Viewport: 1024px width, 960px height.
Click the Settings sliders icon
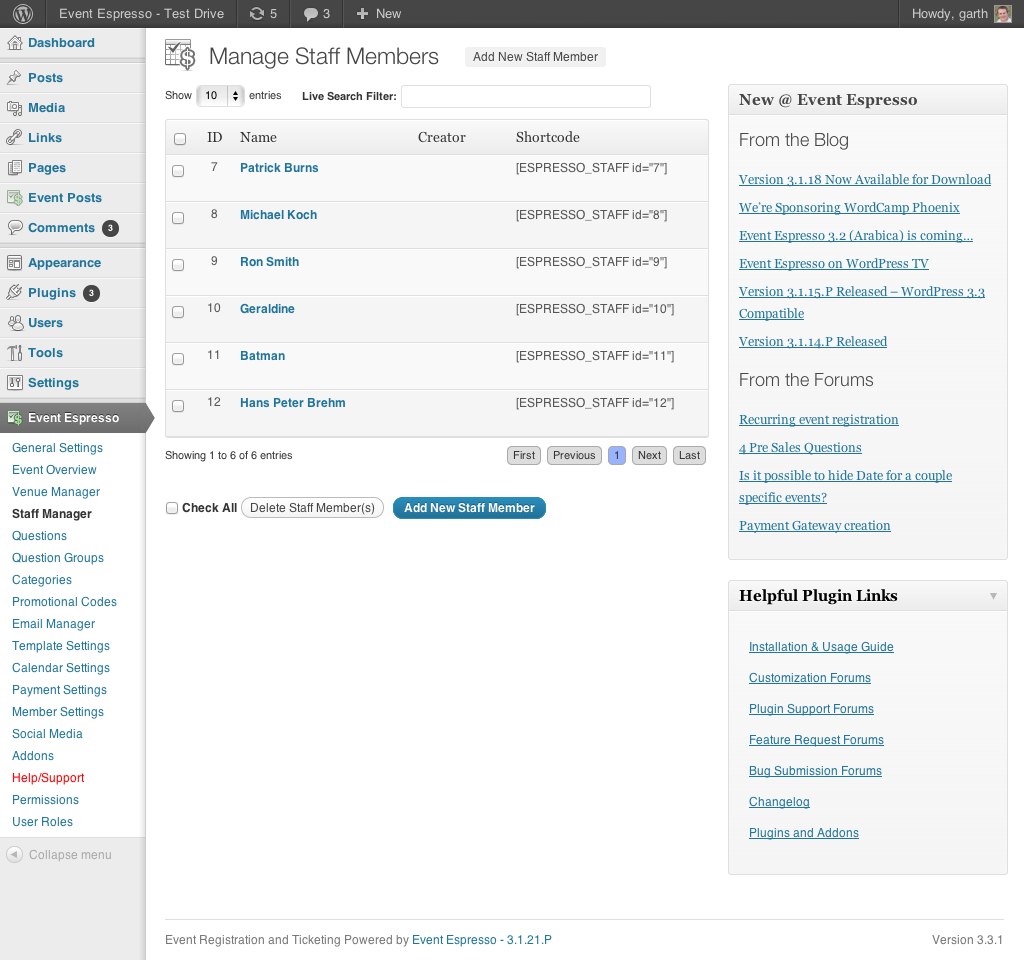coord(14,383)
